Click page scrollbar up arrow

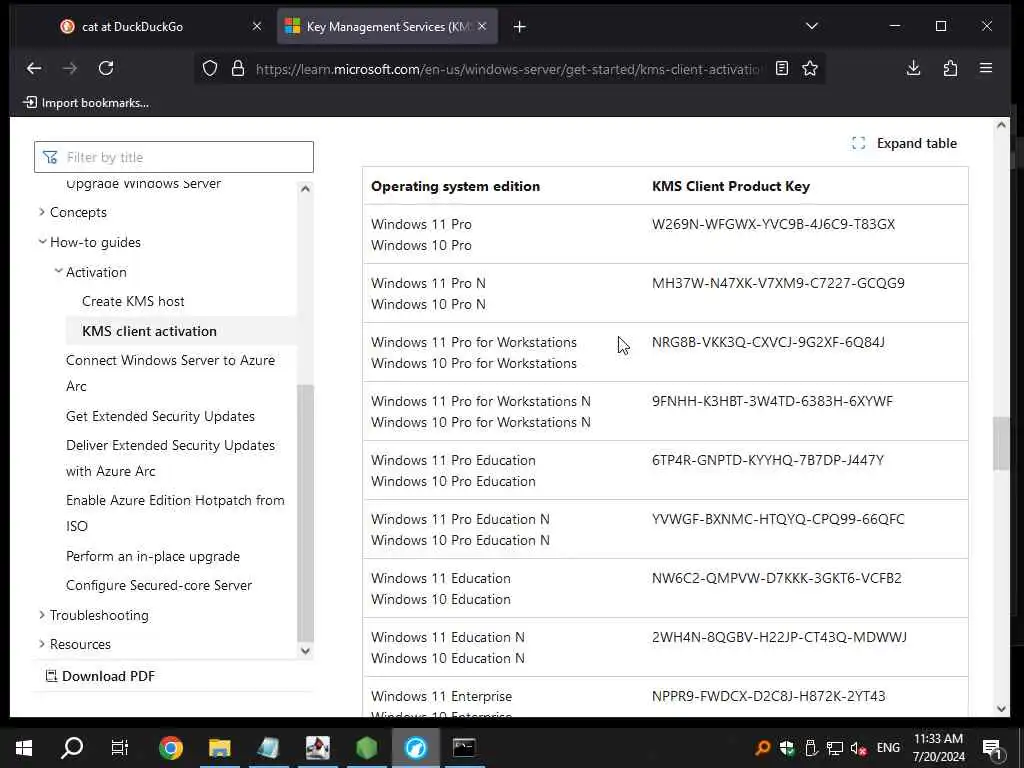click(1001, 125)
